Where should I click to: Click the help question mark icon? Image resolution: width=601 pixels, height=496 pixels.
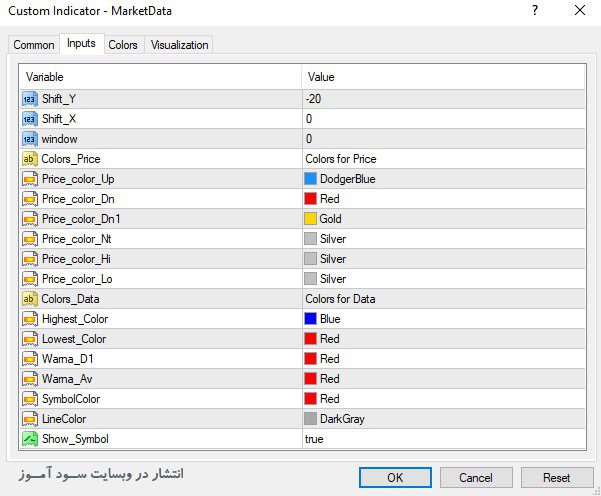click(535, 10)
